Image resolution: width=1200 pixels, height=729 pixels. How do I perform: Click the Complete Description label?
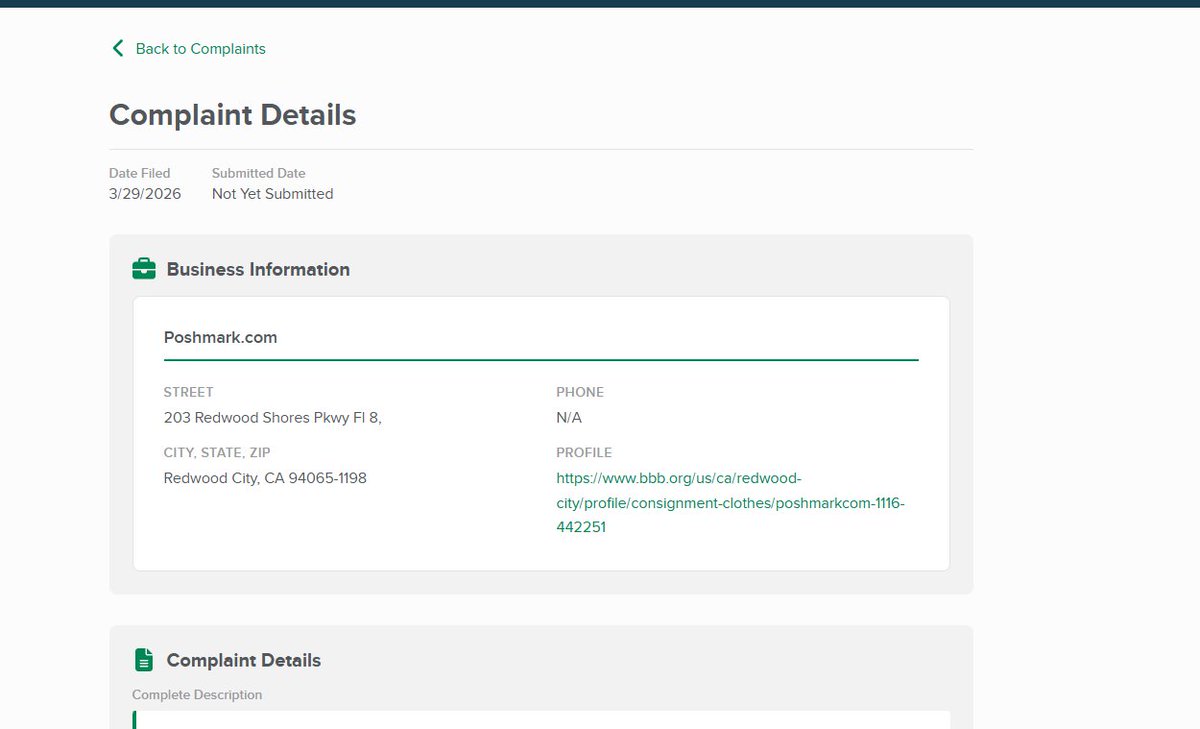pyautogui.click(x=197, y=695)
